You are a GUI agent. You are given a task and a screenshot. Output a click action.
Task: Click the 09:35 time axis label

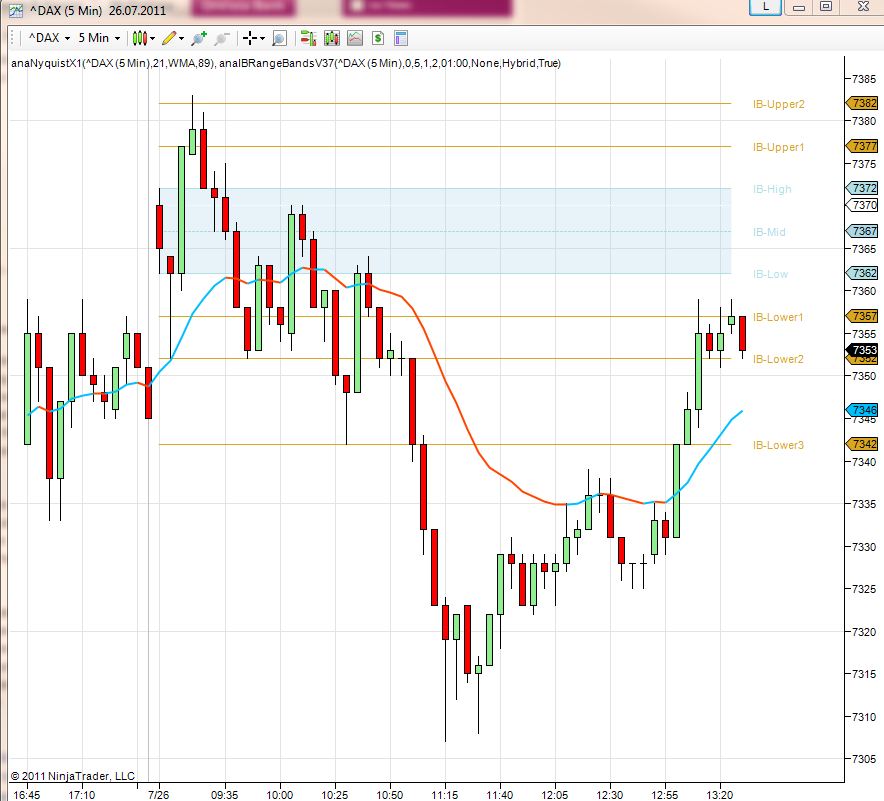pos(224,795)
